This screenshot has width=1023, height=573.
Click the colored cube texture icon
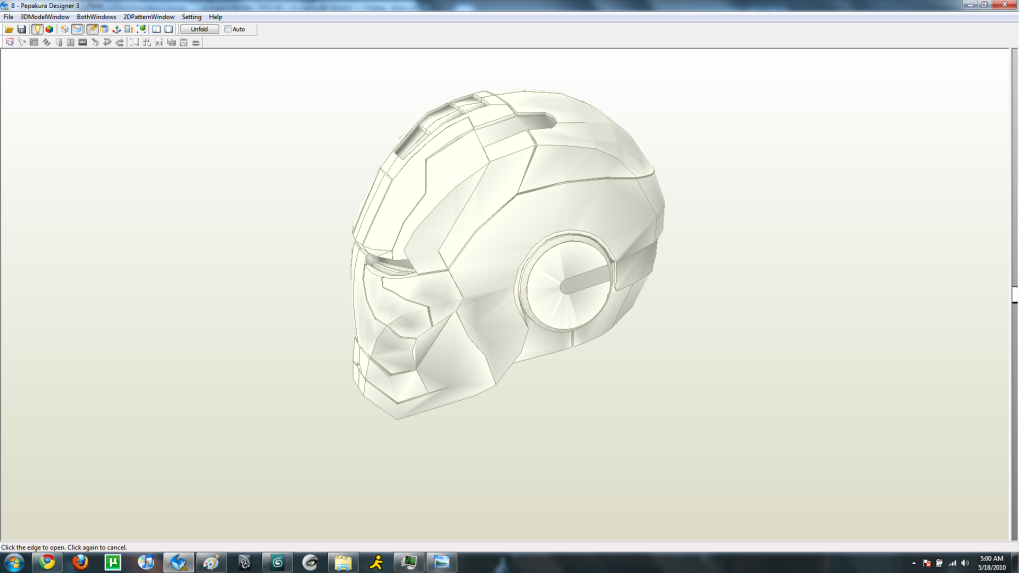(x=49, y=30)
